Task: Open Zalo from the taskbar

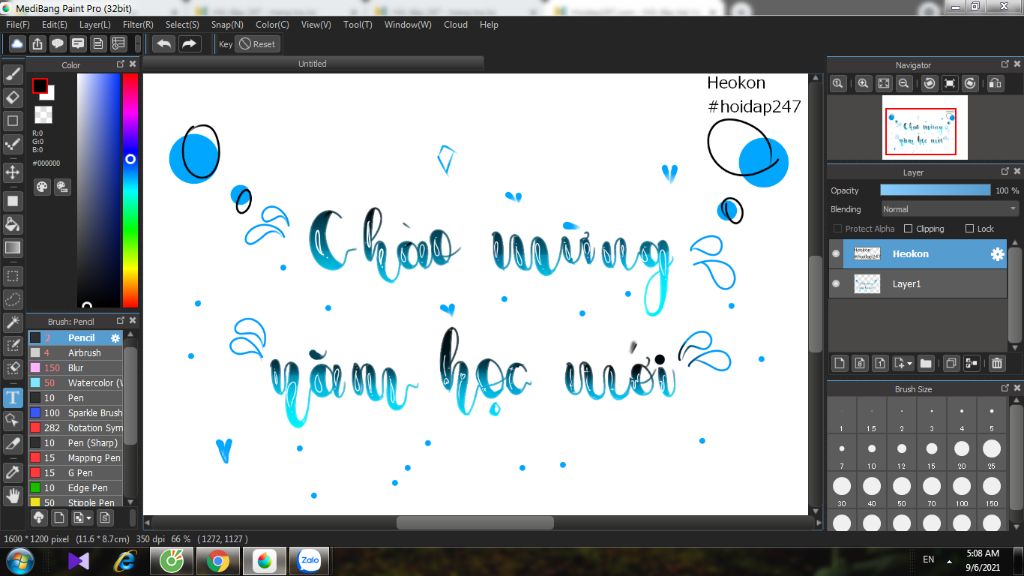Action: pyautogui.click(x=310, y=560)
